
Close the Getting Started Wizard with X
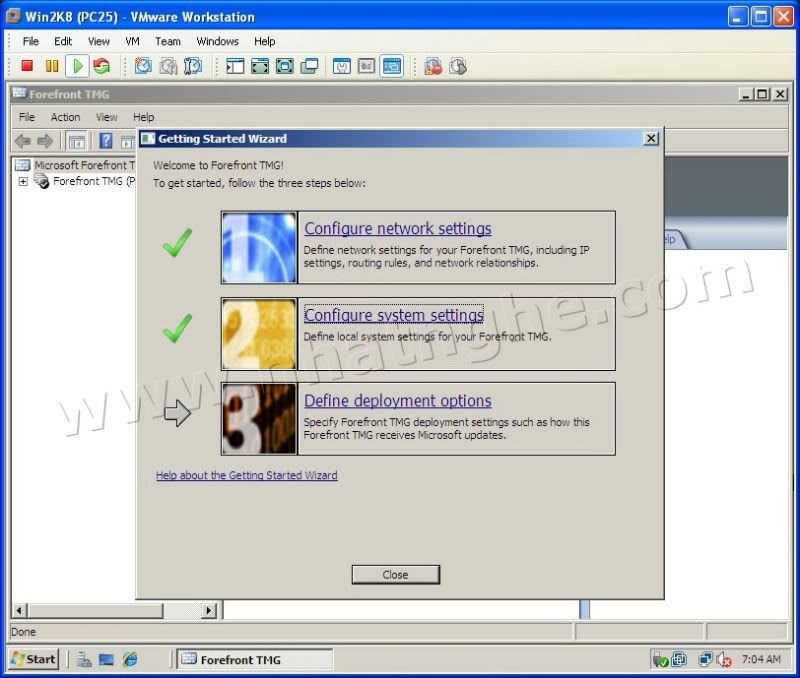pyautogui.click(x=651, y=139)
